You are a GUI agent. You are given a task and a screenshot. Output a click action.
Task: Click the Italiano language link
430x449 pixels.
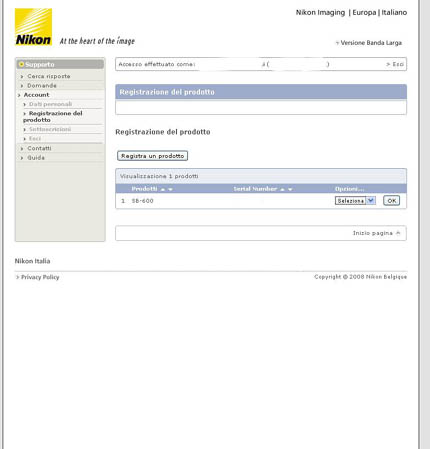(x=394, y=12)
